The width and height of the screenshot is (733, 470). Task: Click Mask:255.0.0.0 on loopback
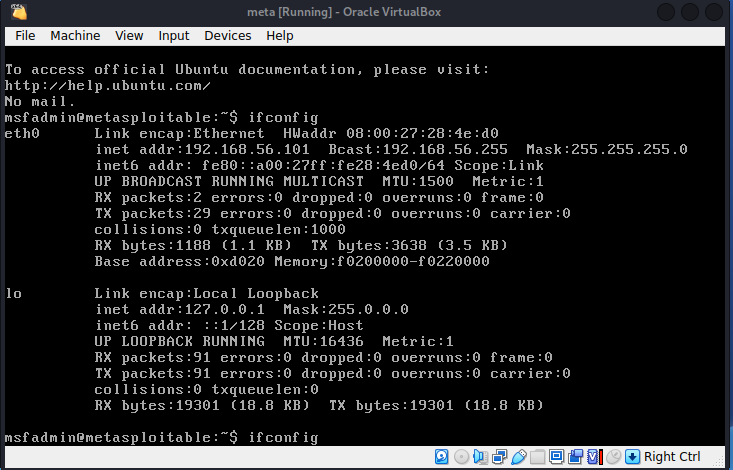click(346, 310)
